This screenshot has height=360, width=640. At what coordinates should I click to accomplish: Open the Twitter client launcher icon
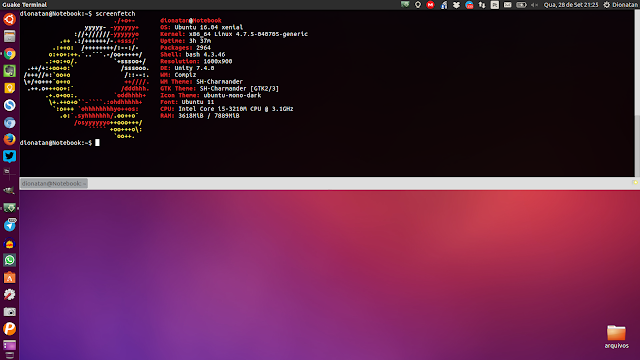coord(9,157)
